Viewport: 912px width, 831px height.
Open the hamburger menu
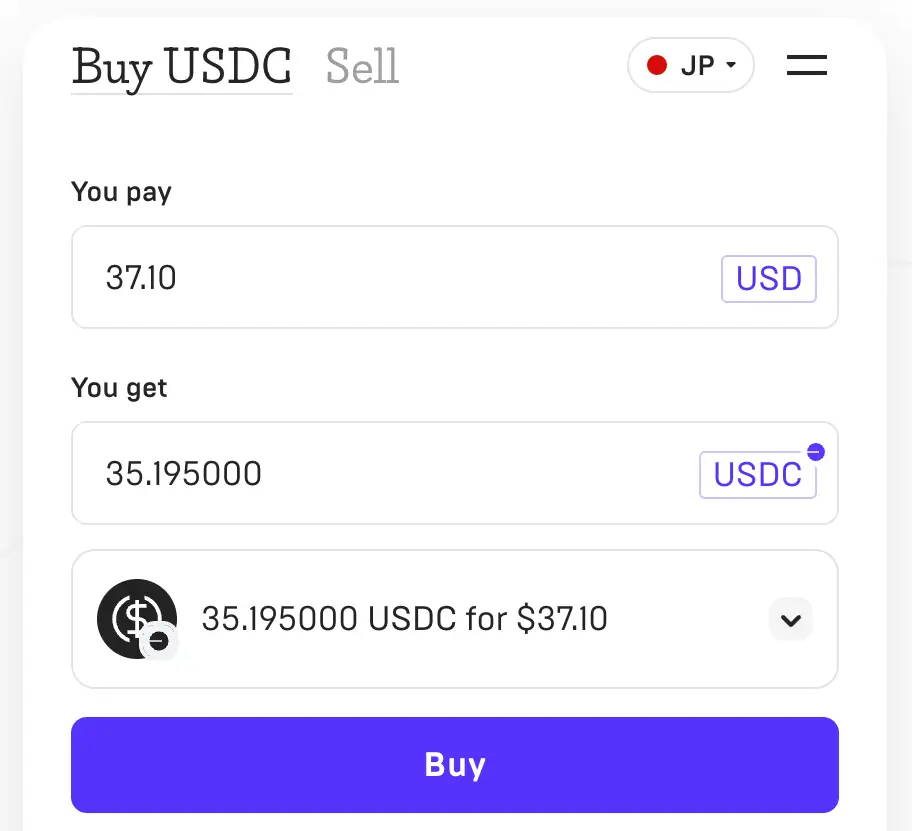[x=806, y=66]
